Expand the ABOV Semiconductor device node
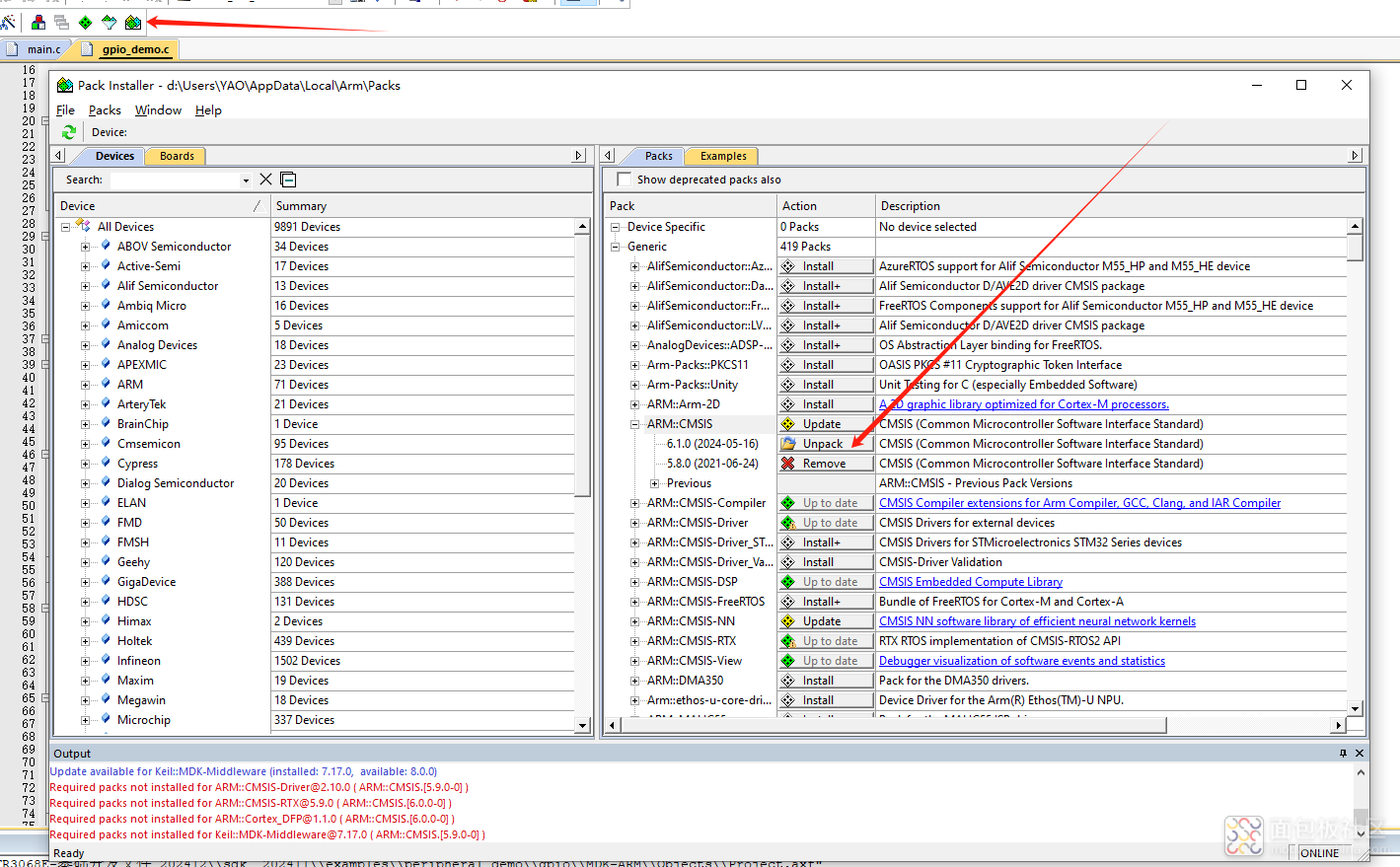 tap(86, 247)
